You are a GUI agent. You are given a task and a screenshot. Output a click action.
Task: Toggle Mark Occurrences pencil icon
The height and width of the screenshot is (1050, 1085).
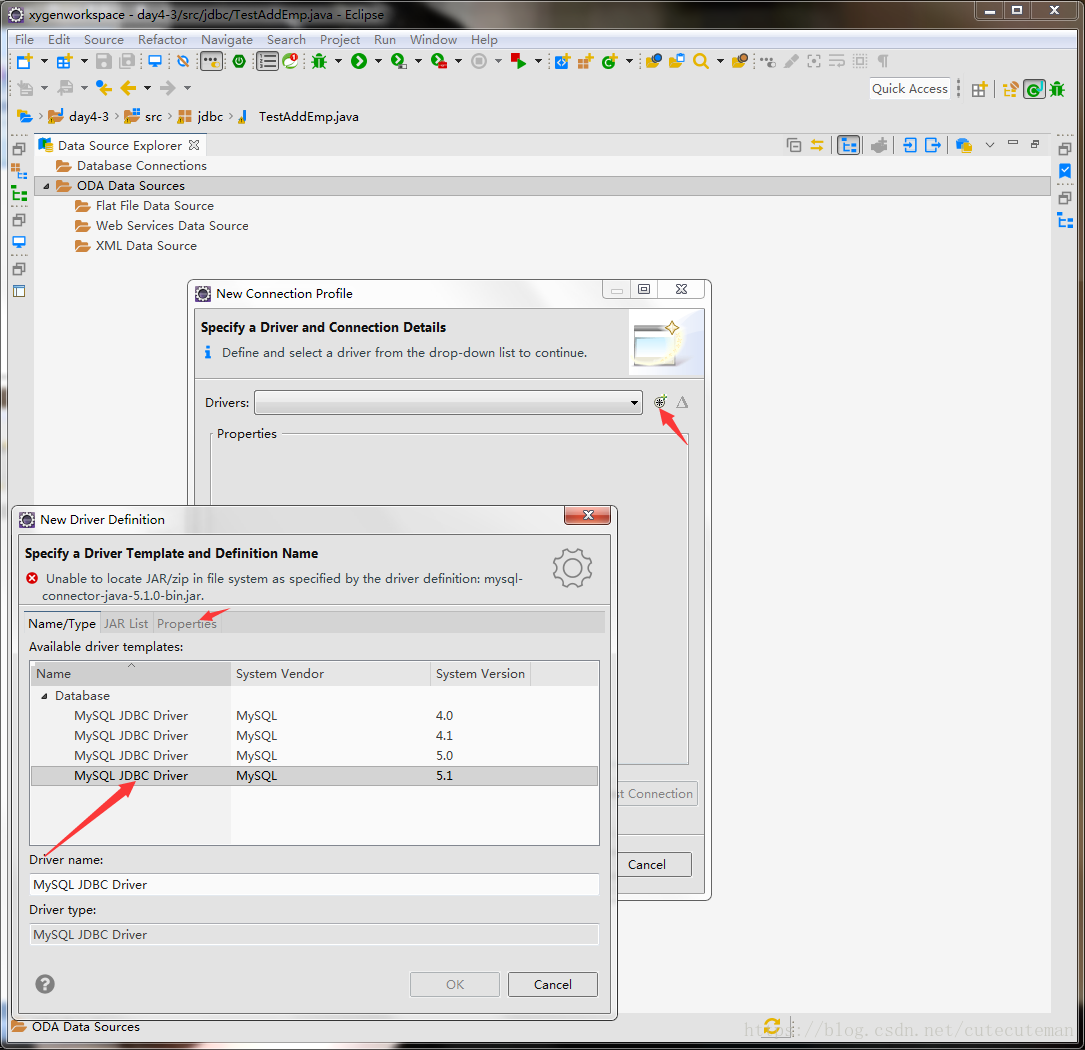coord(791,62)
